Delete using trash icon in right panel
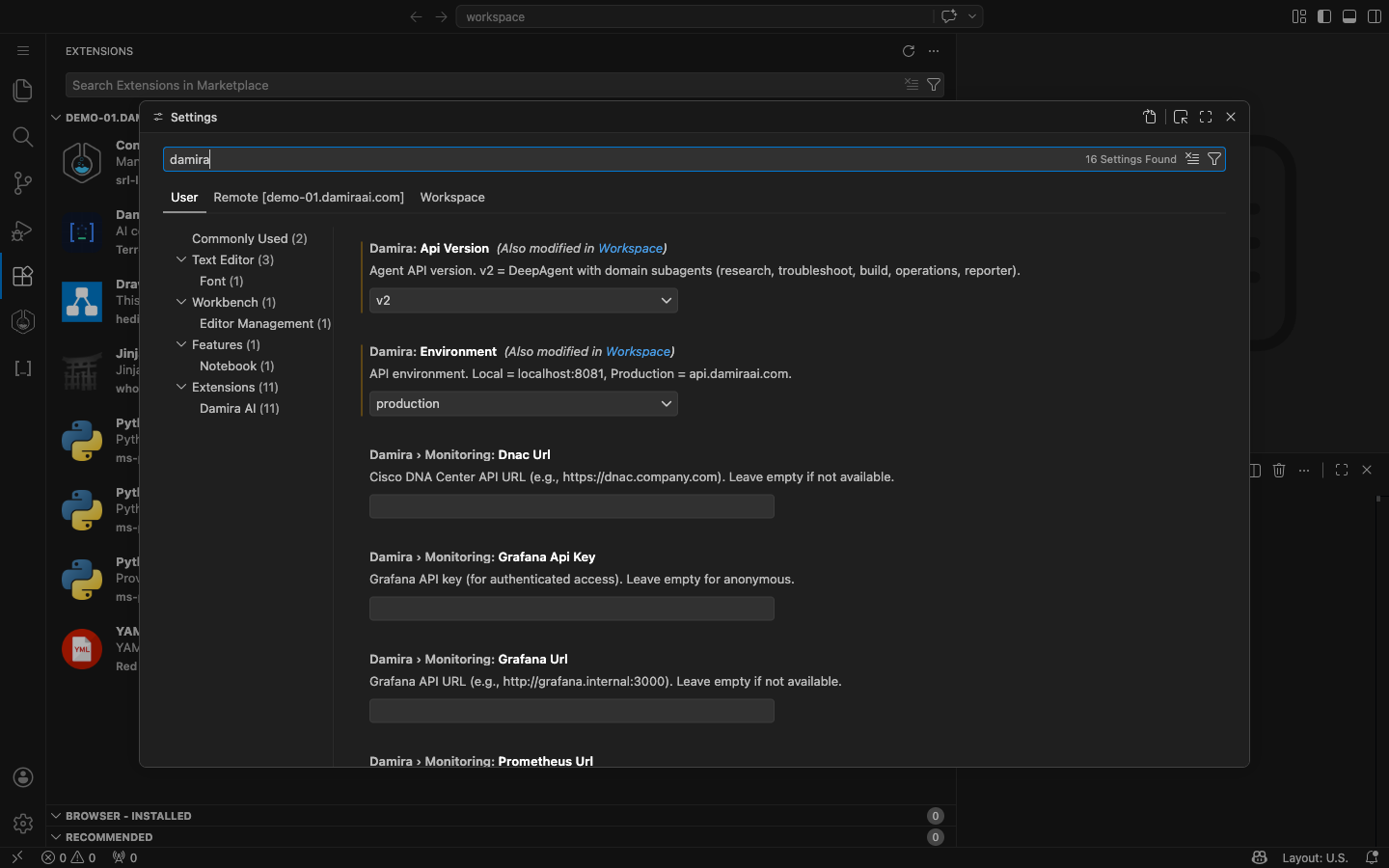The width and height of the screenshot is (1389, 868). 1279,470
